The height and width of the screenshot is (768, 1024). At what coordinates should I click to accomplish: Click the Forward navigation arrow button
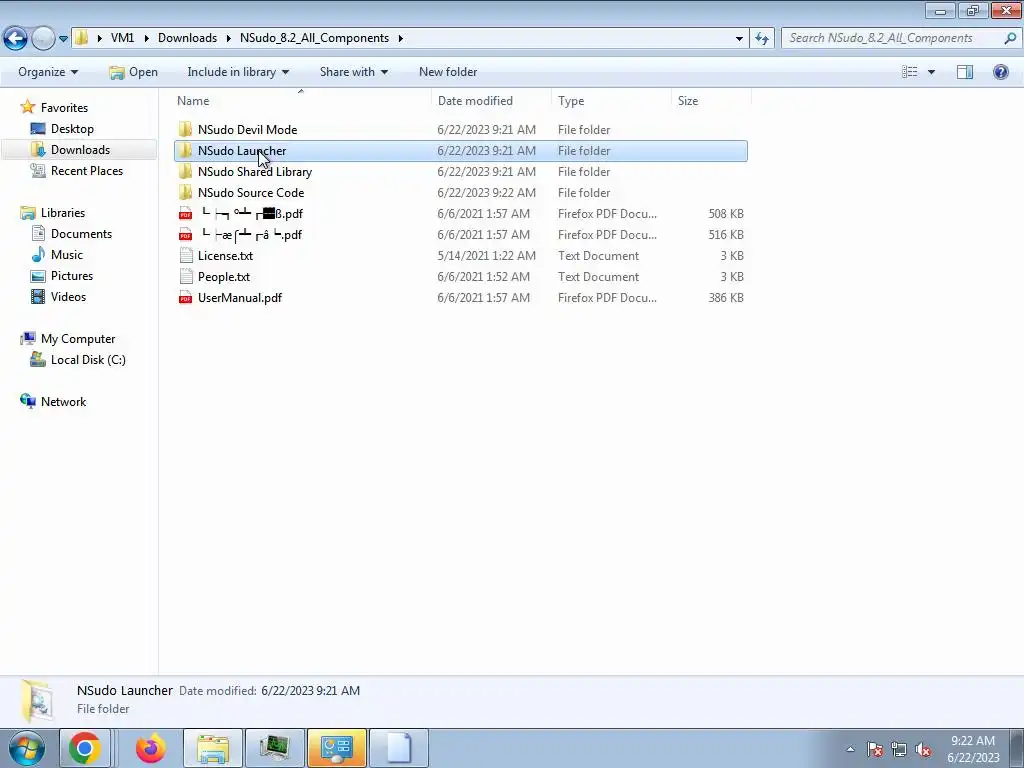(x=43, y=38)
